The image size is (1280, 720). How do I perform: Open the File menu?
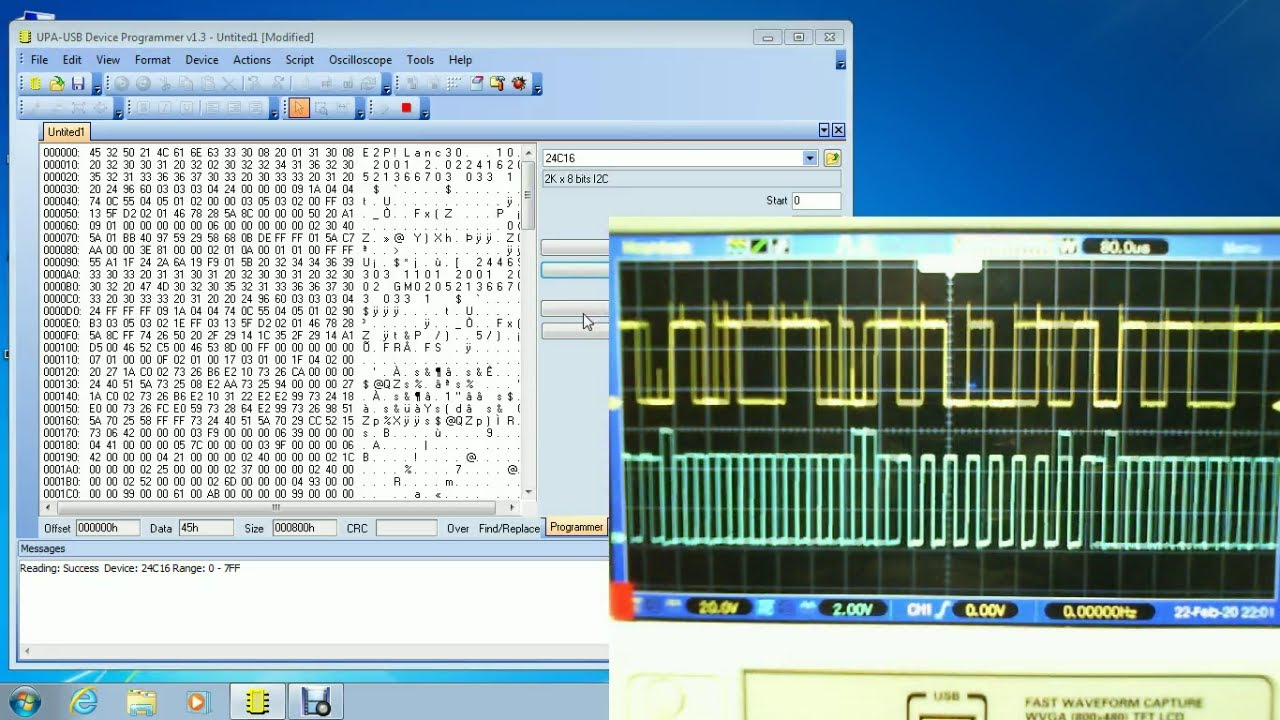click(39, 60)
